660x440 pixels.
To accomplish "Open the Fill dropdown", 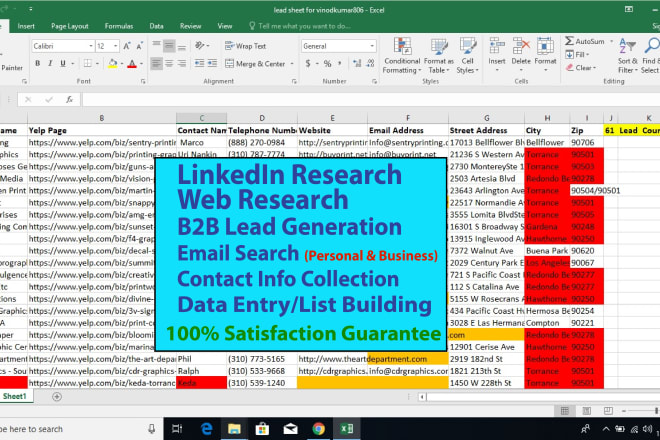I will coord(578,55).
